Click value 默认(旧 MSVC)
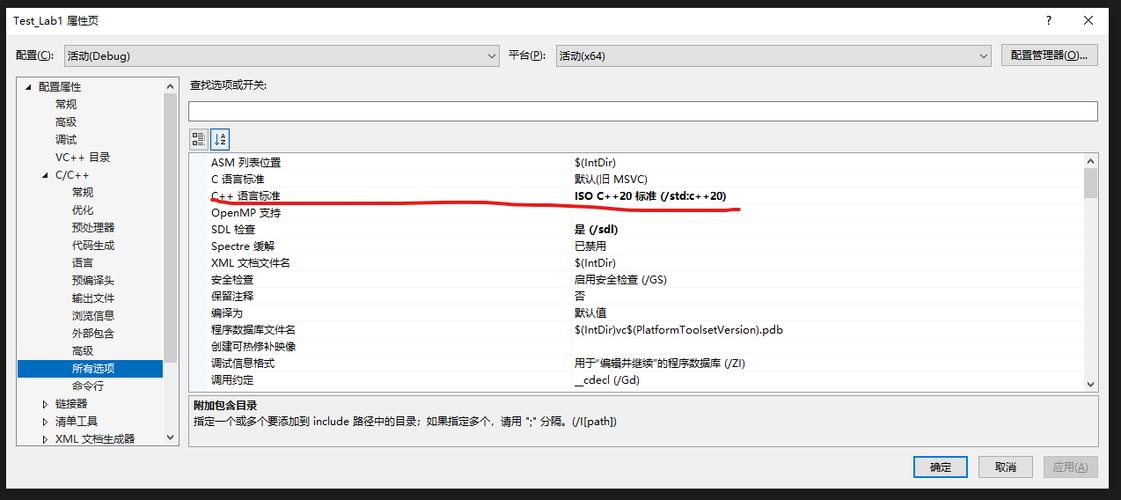The height and width of the screenshot is (500, 1121). [x=611, y=180]
